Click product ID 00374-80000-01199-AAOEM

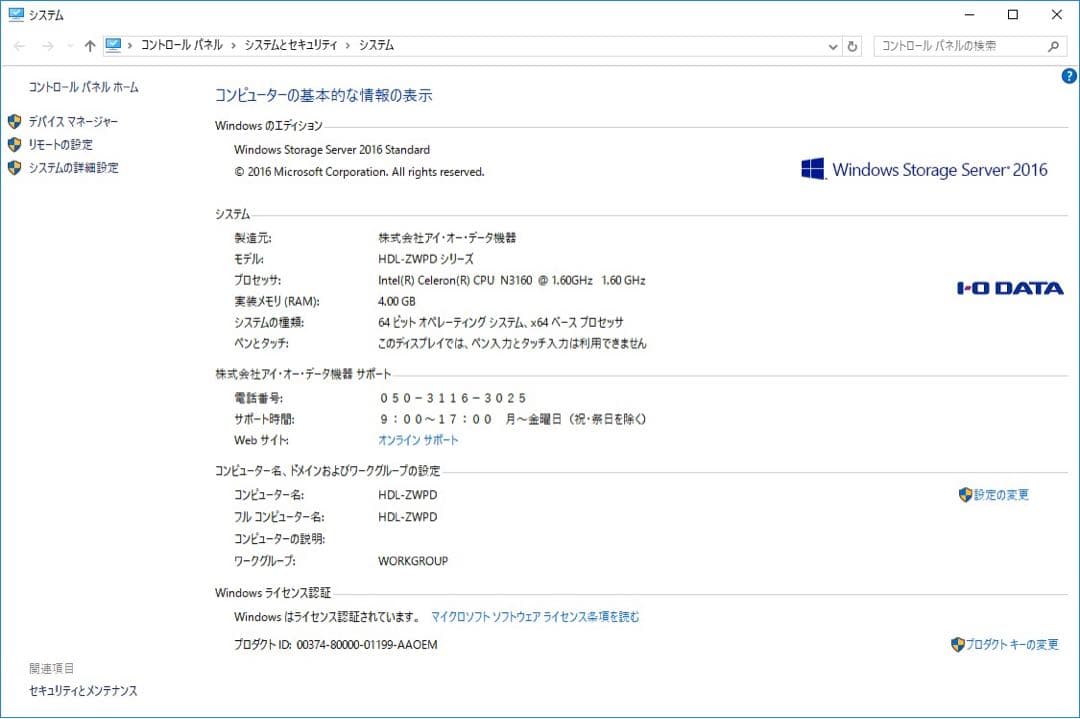tap(366, 645)
